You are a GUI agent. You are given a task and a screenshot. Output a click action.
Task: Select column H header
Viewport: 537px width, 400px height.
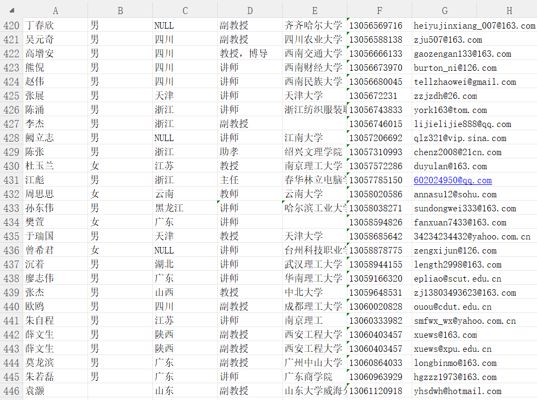point(509,11)
